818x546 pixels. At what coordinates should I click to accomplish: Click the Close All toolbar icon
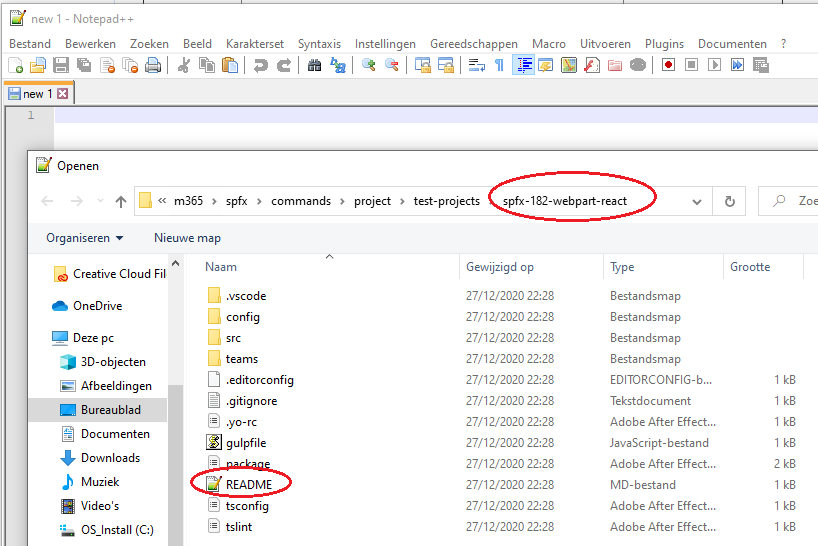point(130,65)
